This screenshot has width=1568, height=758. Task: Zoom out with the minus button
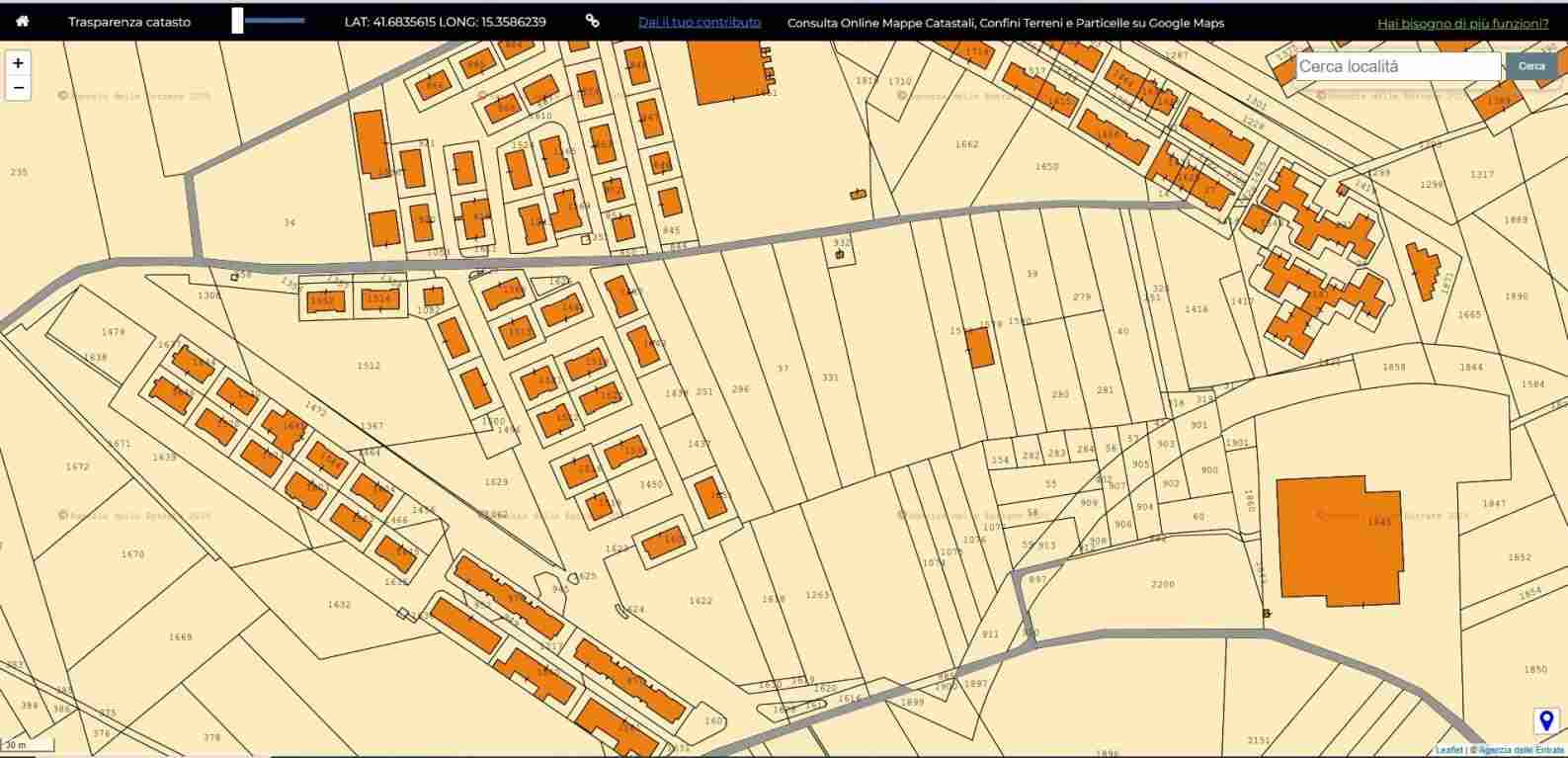tap(18, 88)
